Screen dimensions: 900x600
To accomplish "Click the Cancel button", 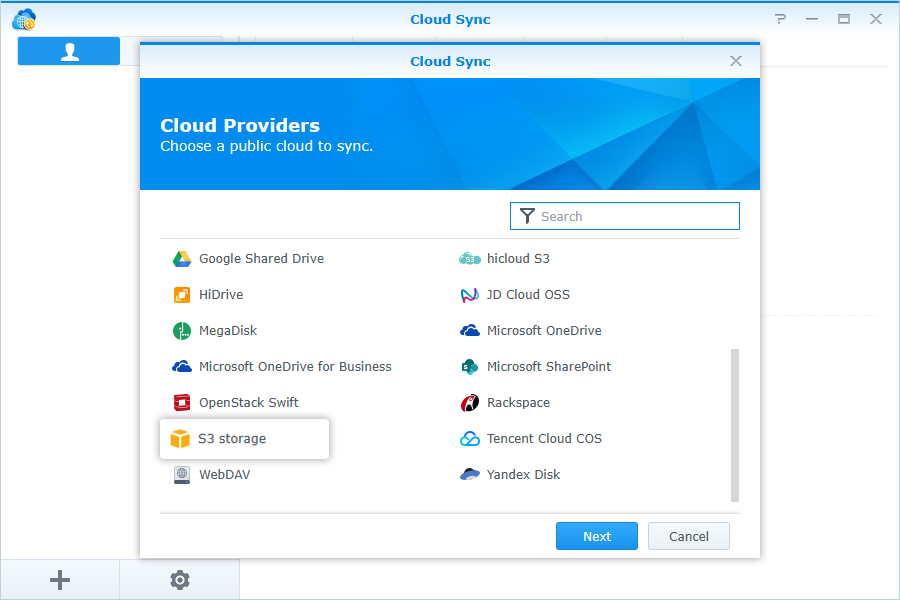I will (x=689, y=536).
